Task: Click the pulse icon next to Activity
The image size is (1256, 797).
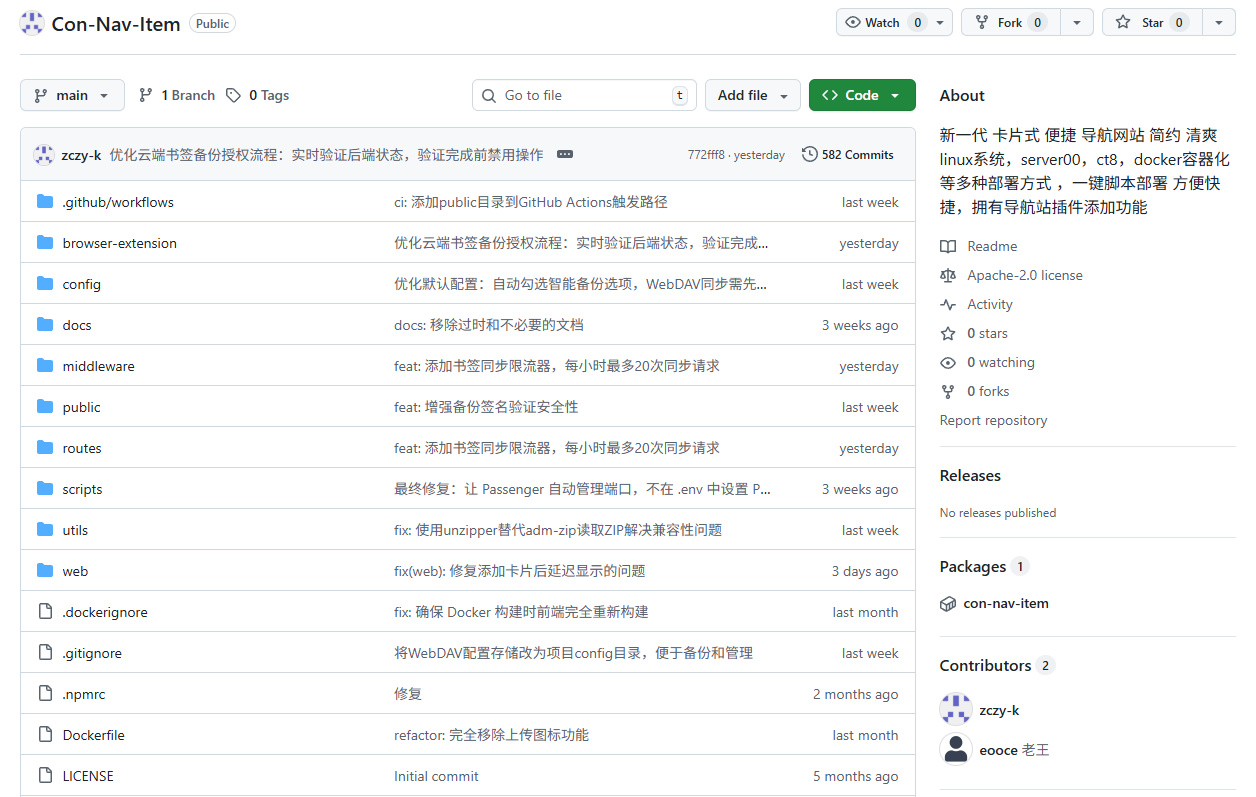Action: [x=948, y=305]
